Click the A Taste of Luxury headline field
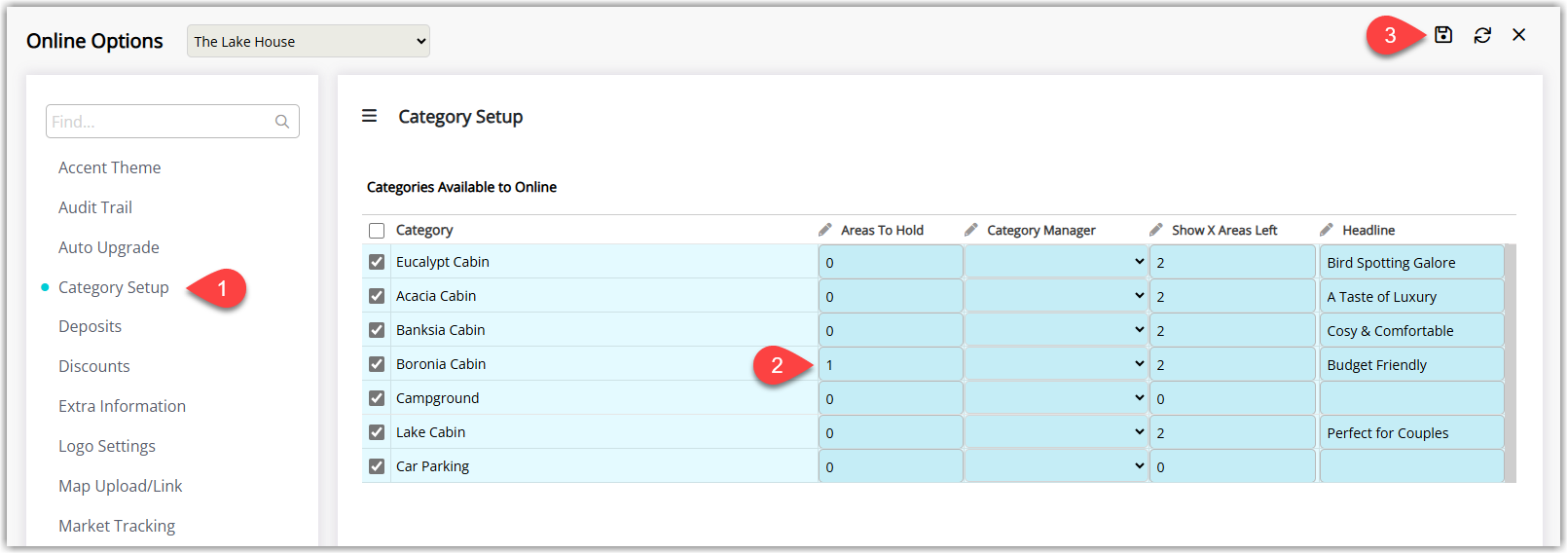Viewport: 1568px width, 554px height. point(1411,296)
